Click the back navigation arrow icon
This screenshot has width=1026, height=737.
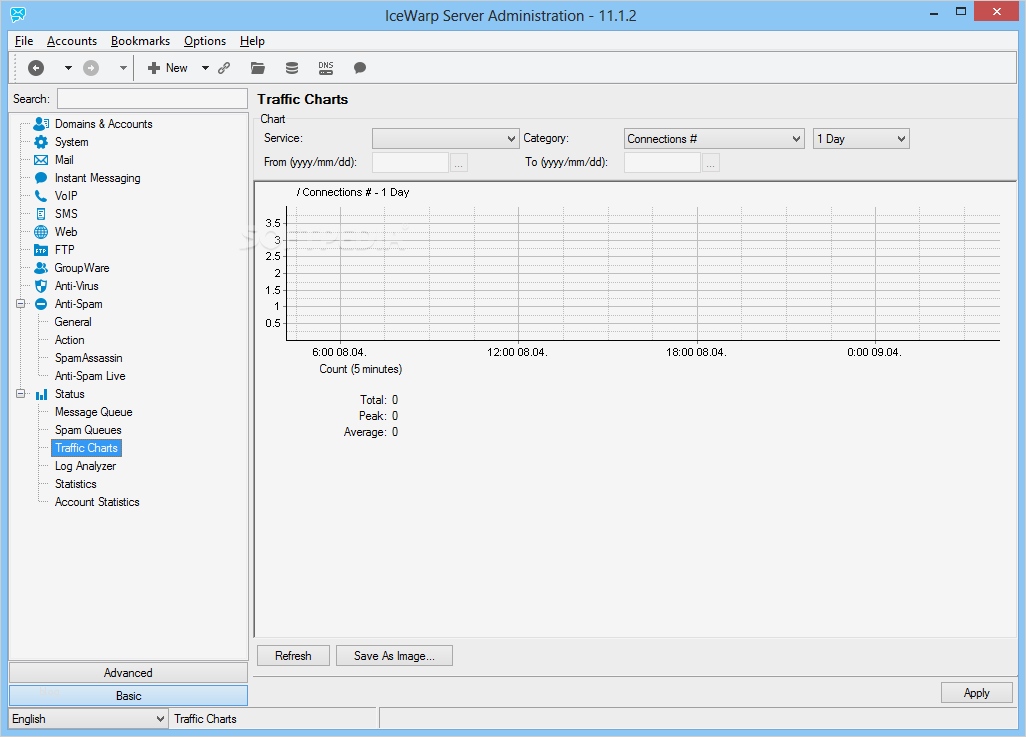(x=36, y=68)
